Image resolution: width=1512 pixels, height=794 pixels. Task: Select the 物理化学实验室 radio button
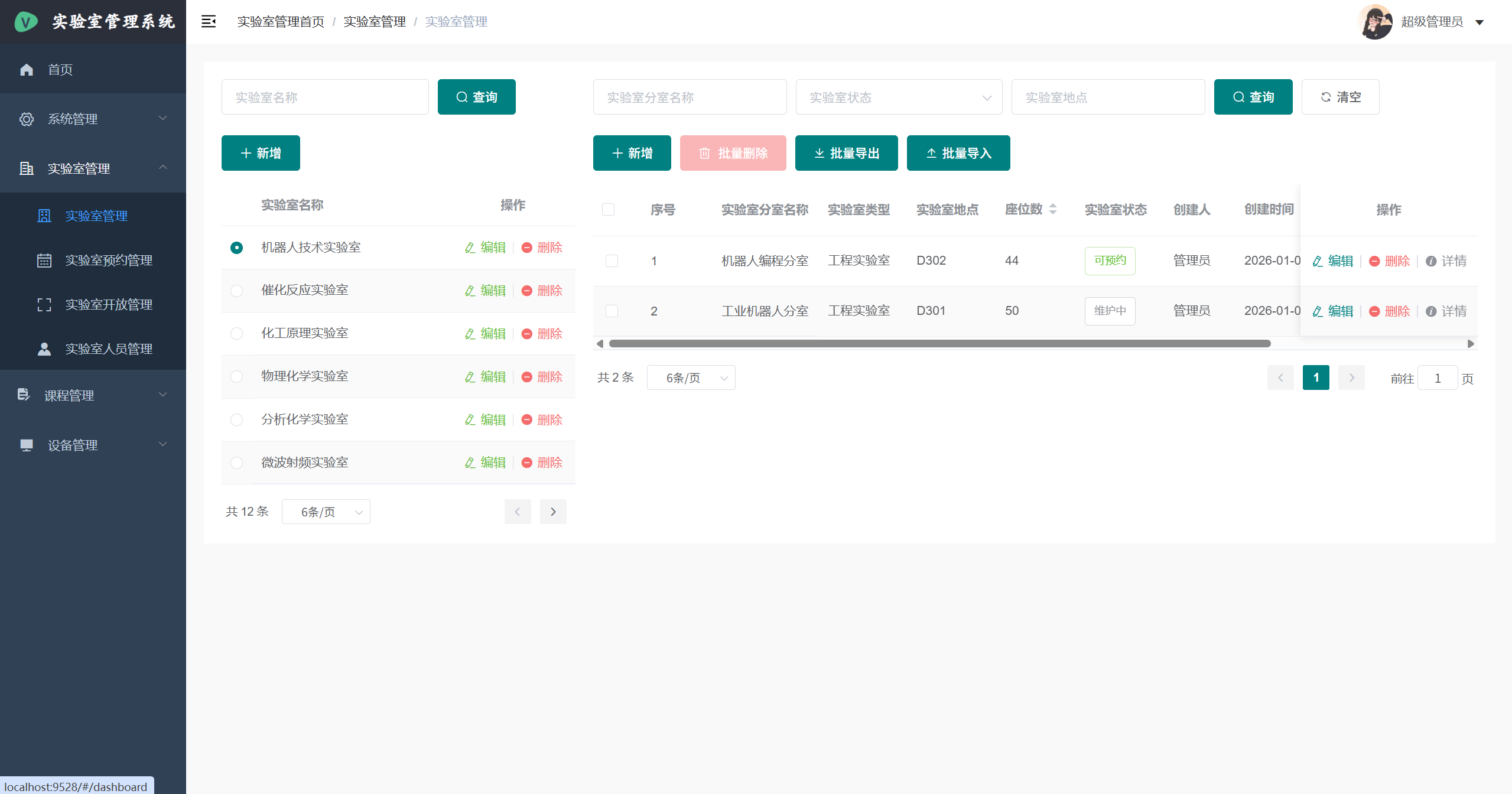point(237,377)
